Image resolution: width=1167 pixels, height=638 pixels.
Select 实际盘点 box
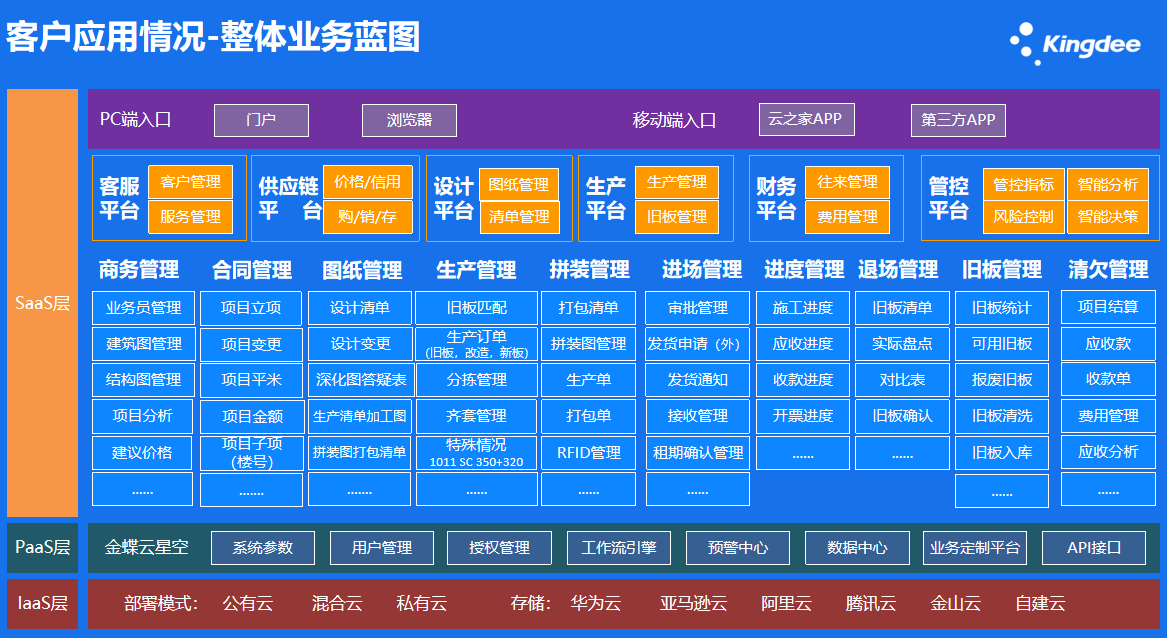tap(902, 344)
